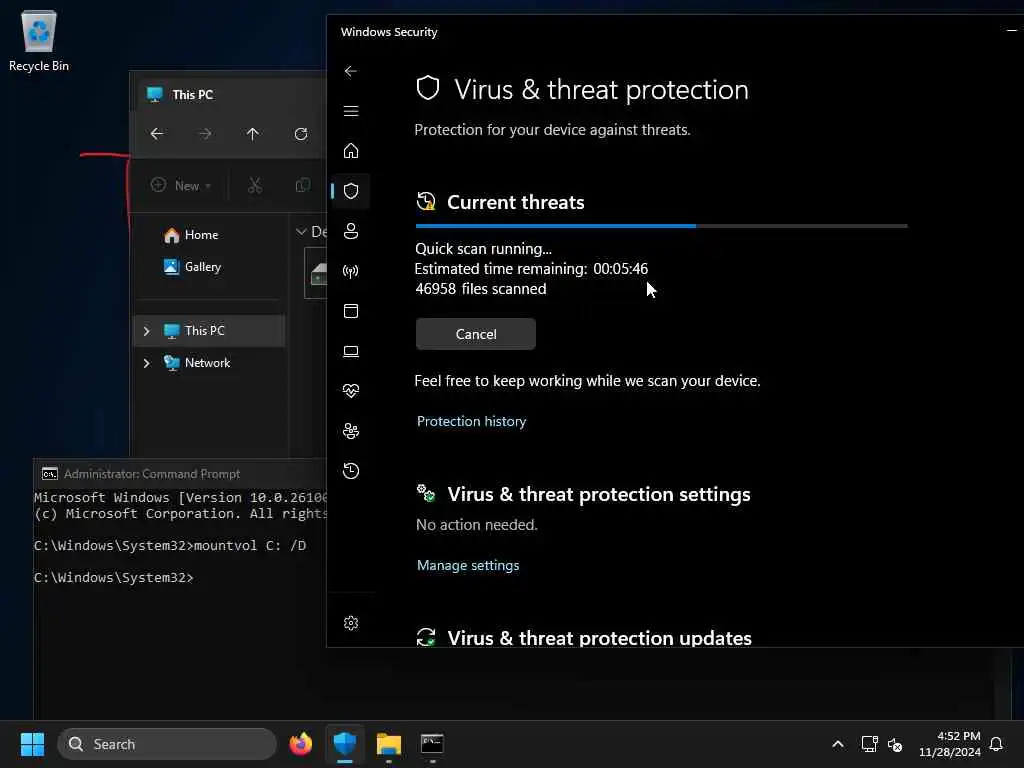The image size is (1024, 768).
Task: Open File Explorer from the taskbar
Action: (x=389, y=744)
